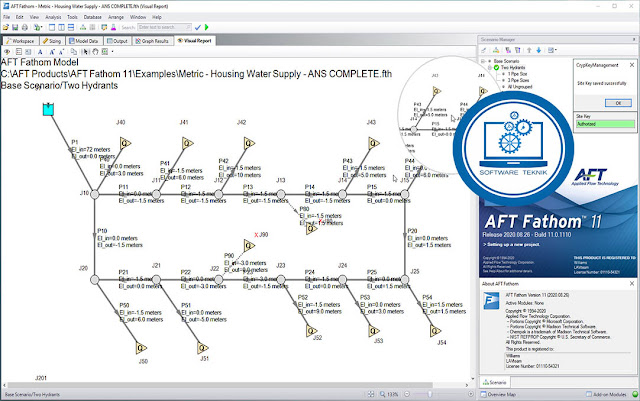This screenshot has height=401, width=640.
Task: Open the Tools menu
Action: (x=72, y=17)
